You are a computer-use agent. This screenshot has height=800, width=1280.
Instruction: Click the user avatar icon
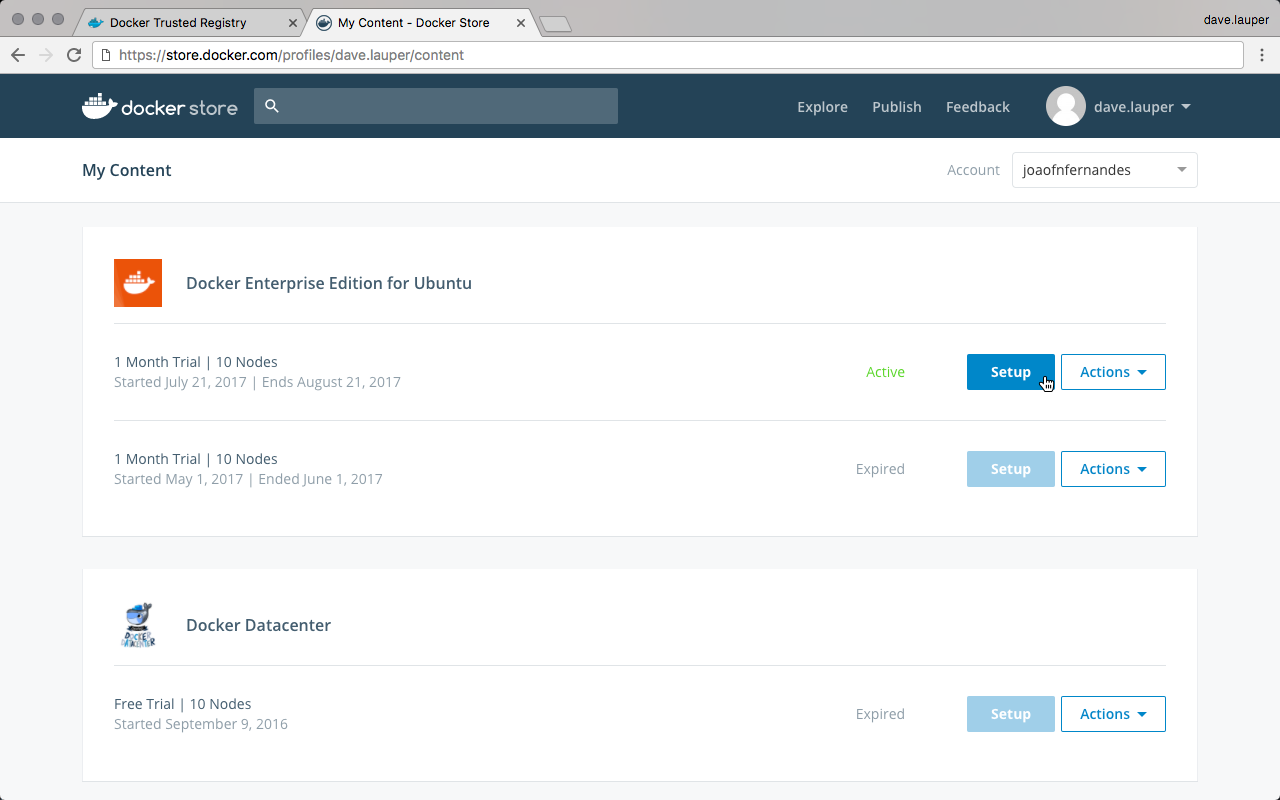click(x=1065, y=106)
